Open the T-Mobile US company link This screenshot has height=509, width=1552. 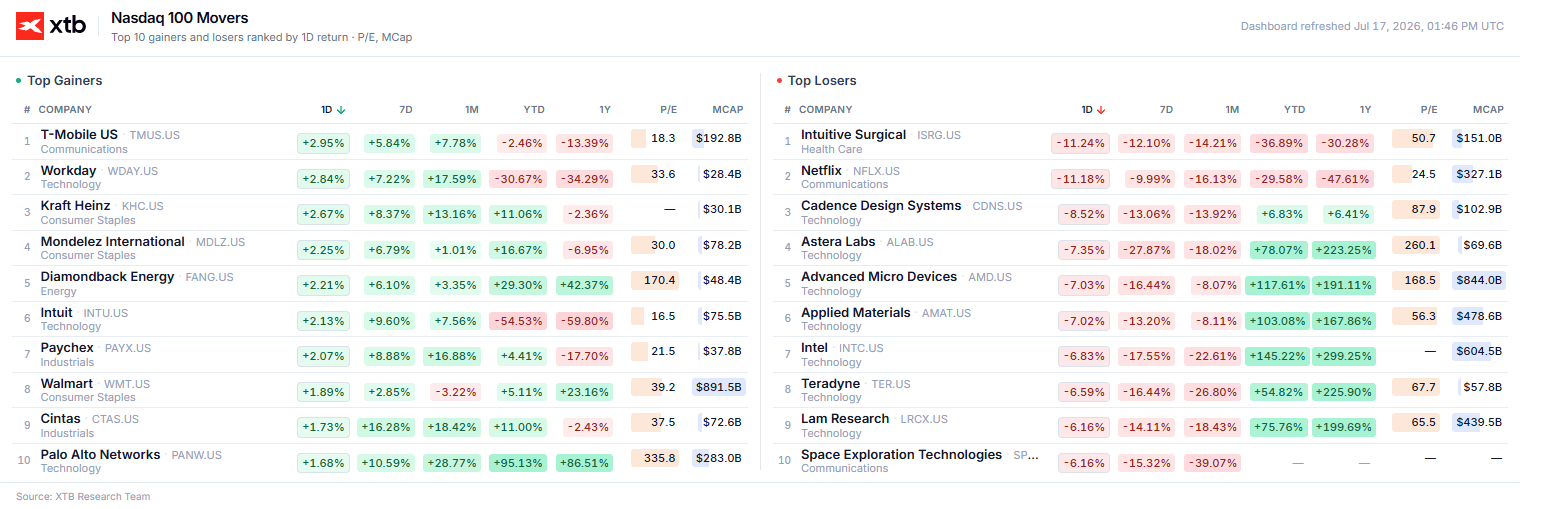pyautogui.click(x=79, y=134)
